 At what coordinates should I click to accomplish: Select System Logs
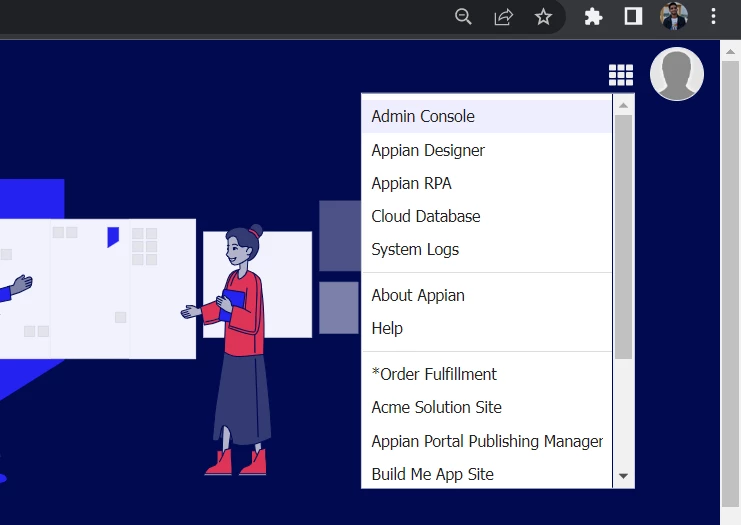coord(487,250)
